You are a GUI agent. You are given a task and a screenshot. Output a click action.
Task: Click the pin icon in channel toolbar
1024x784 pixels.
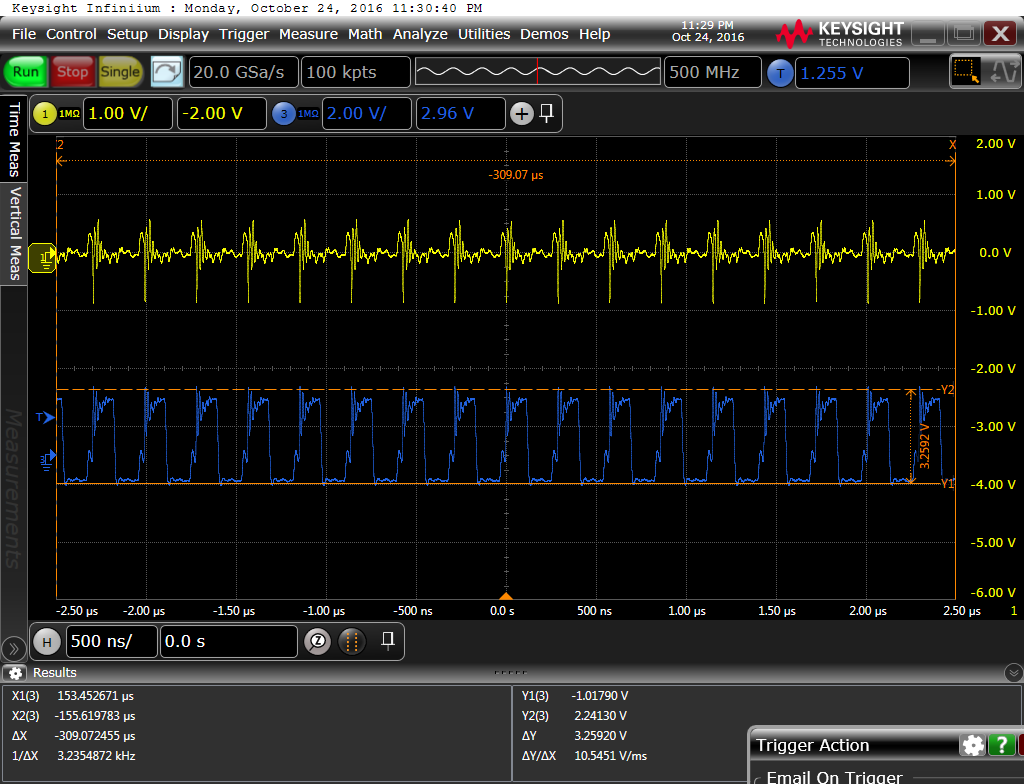(x=547, y=113)
